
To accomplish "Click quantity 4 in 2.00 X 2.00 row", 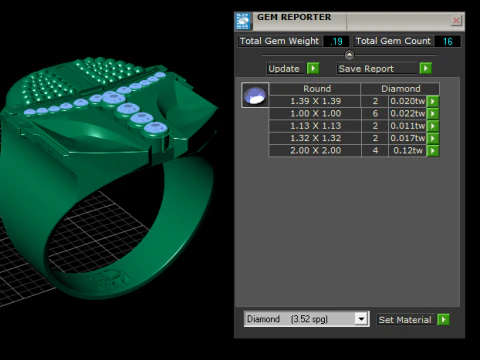I will 375,151.
